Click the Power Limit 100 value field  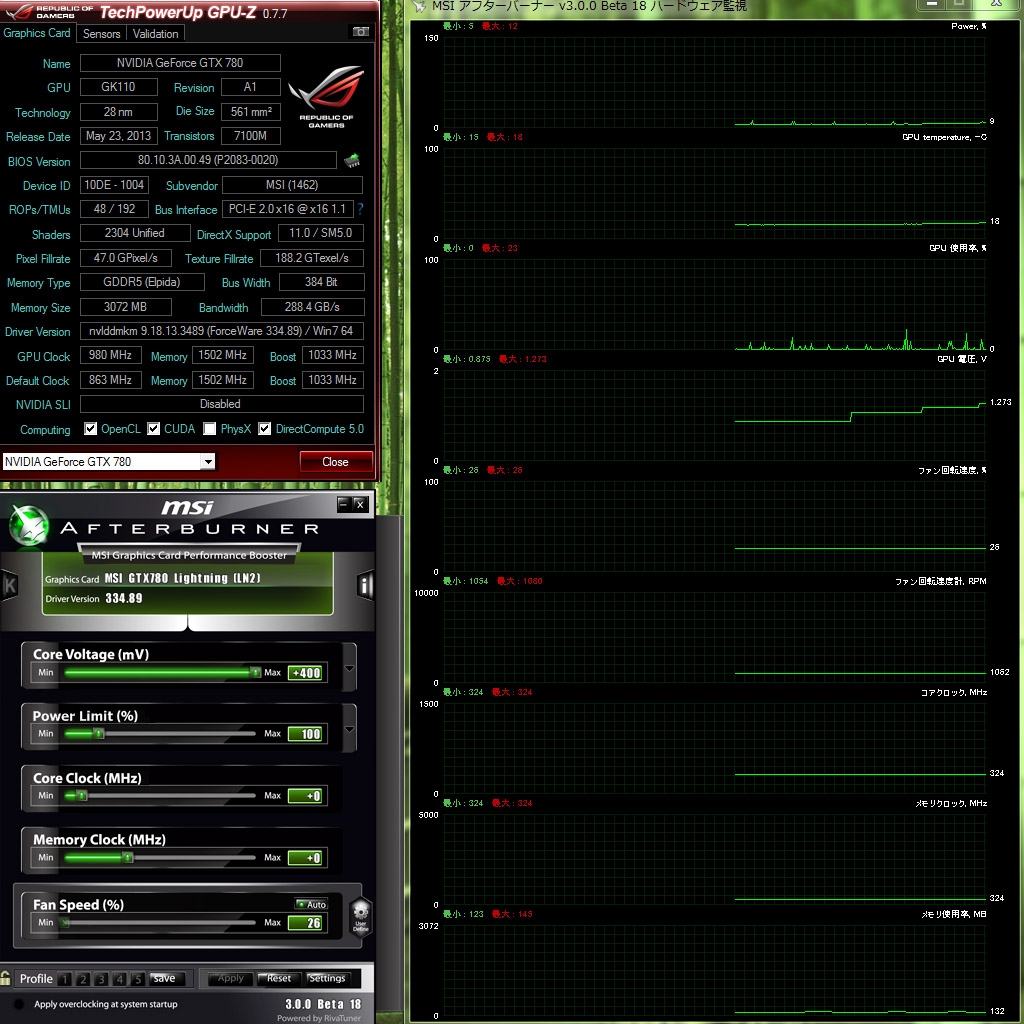305,734
